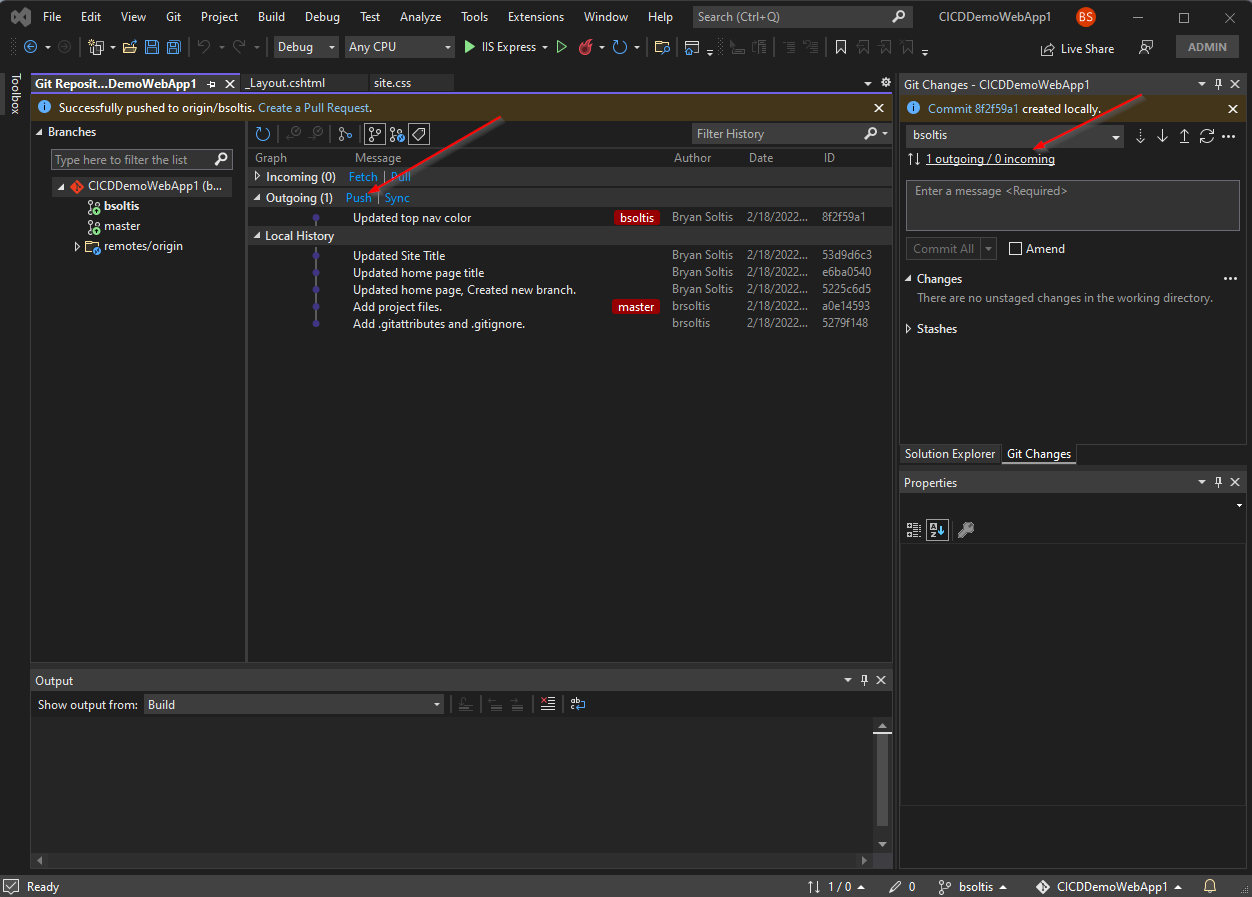Click the Create a Pull Request link
The image size is (1252, 897).
coord(314,108)
